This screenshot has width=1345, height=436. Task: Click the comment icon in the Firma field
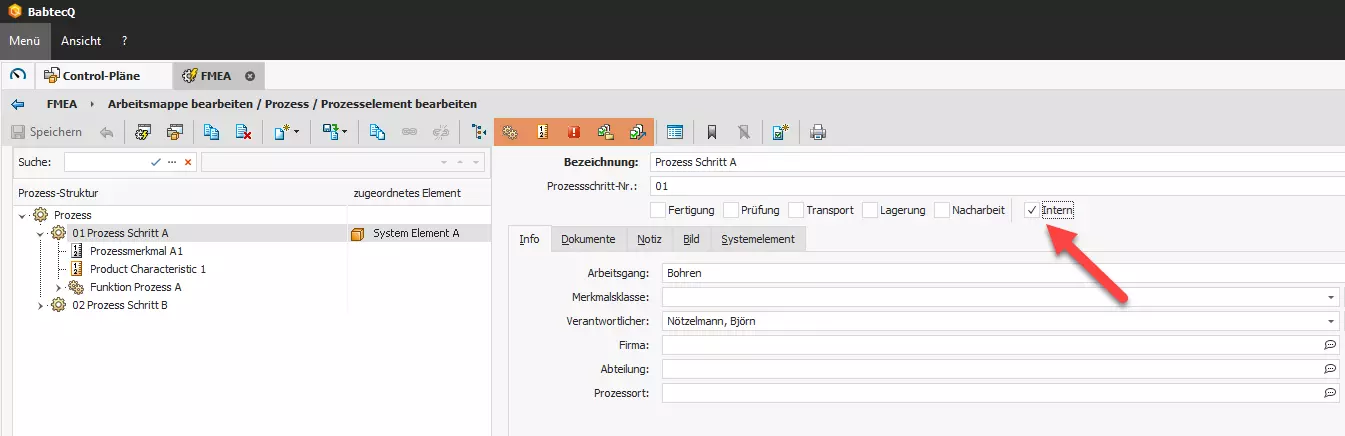pos(1330,345)
